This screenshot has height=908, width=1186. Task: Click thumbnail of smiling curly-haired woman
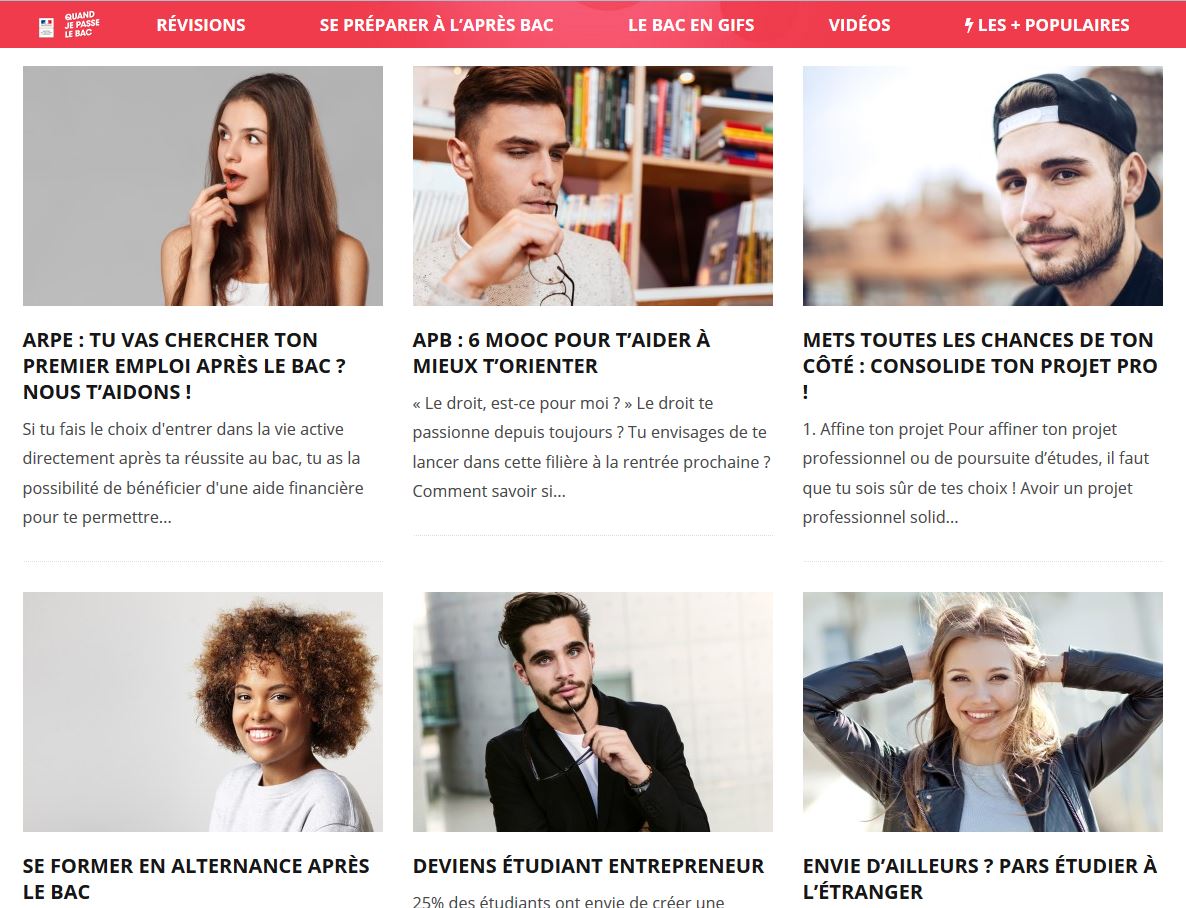point(203,712)
